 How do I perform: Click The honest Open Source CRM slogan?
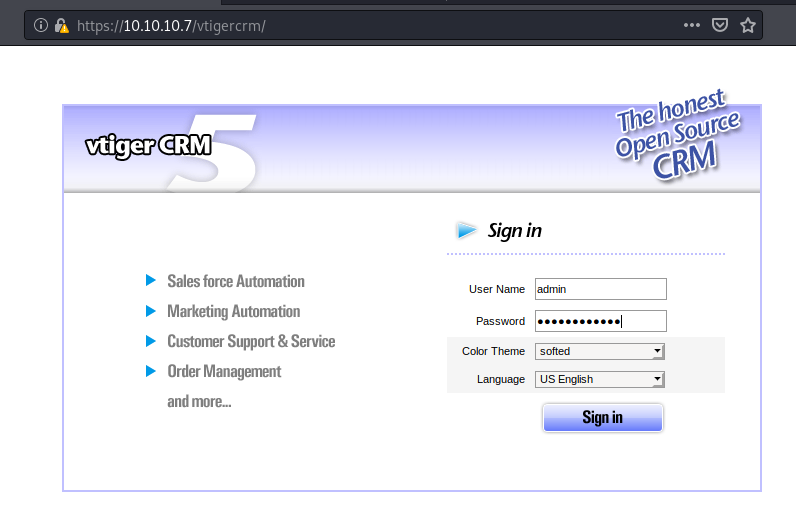(x=677, y=134)
